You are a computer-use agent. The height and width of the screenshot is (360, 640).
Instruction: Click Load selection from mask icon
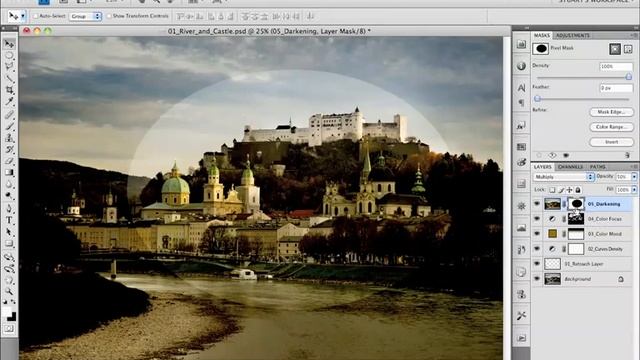coord(539,155)
